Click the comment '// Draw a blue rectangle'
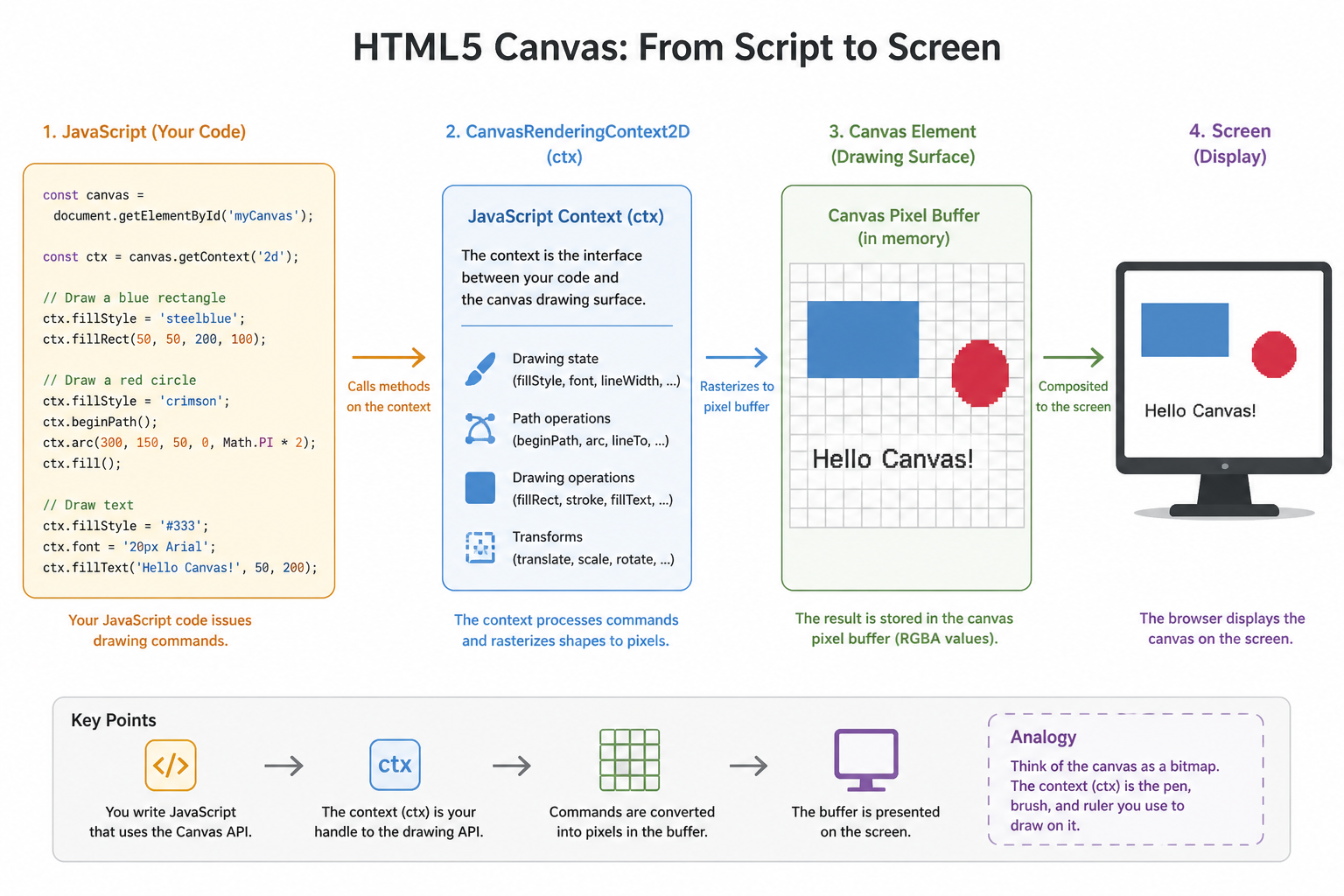 (x=134, y=298)
